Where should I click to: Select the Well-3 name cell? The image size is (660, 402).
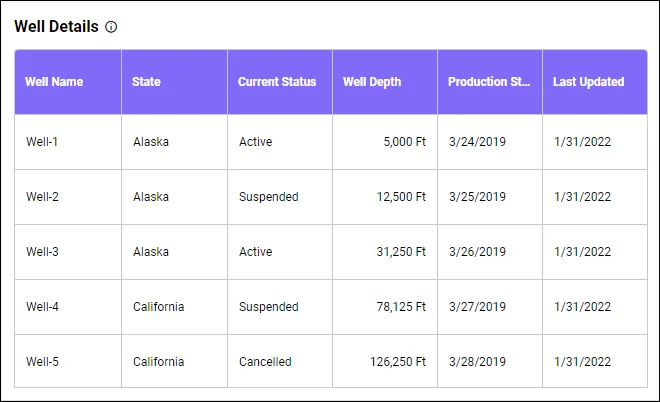pyautogui.click(x=42, y=252)
